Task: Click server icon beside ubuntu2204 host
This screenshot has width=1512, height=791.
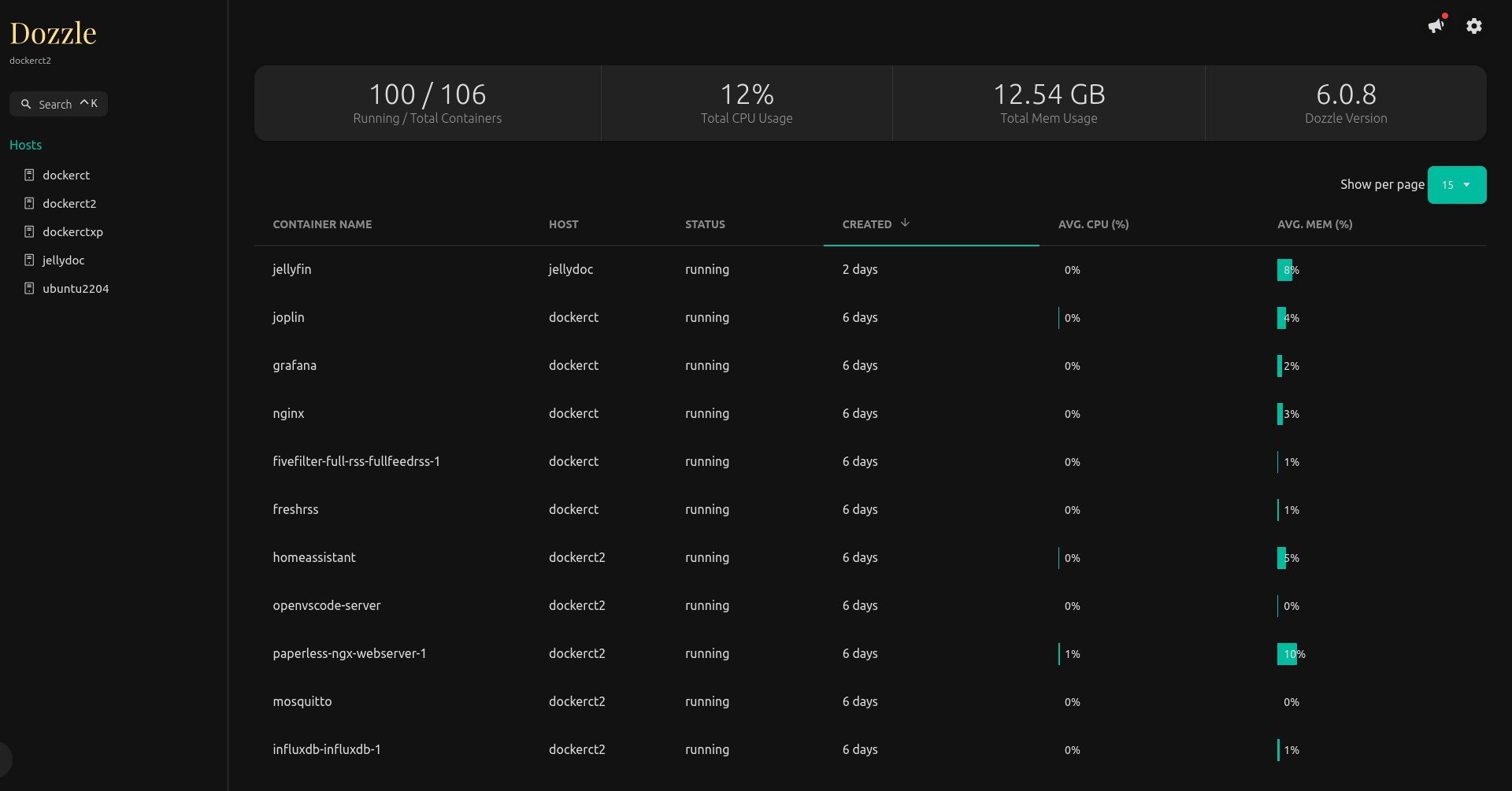Action: tap(29, 288)
